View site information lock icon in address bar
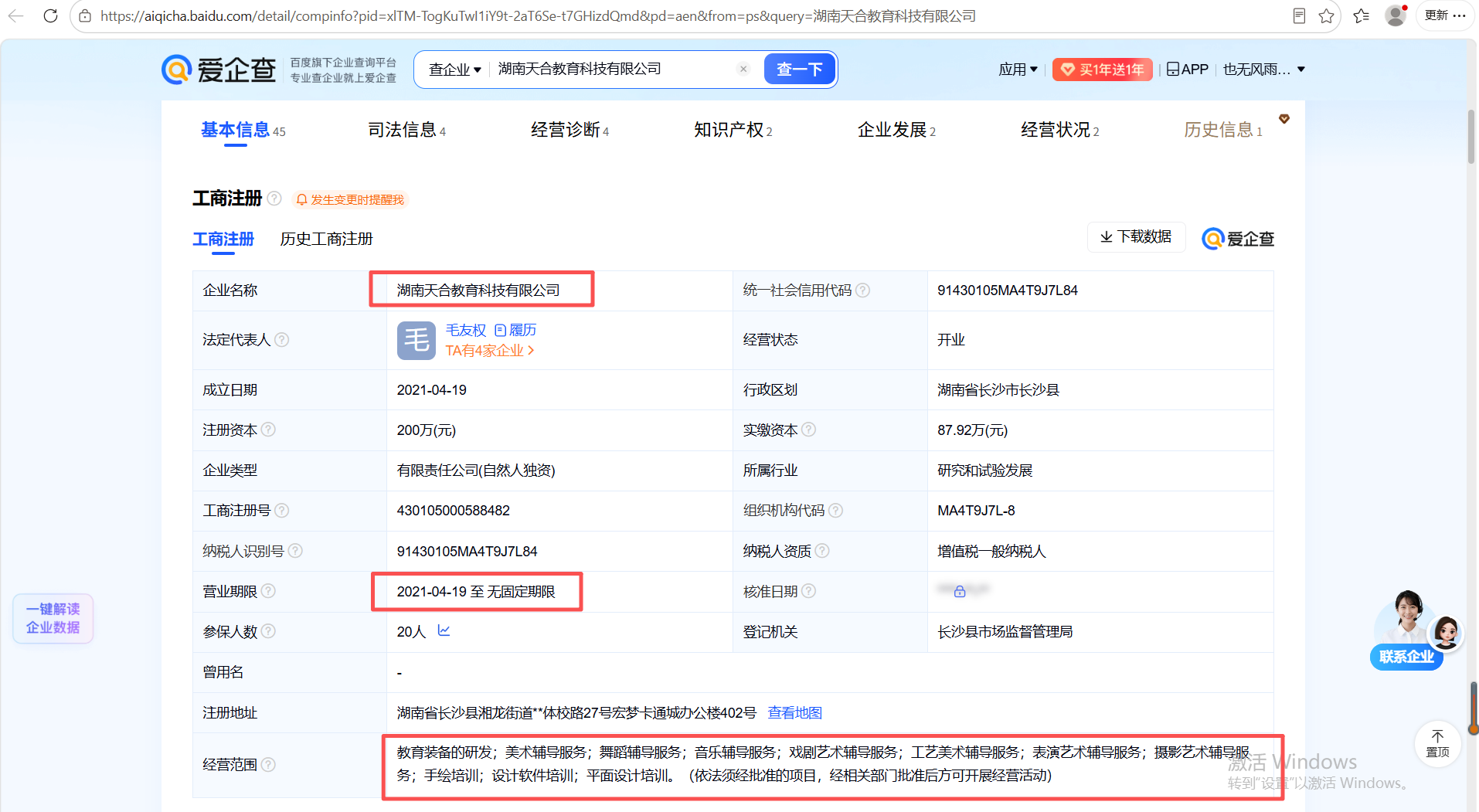 point(85,15)
